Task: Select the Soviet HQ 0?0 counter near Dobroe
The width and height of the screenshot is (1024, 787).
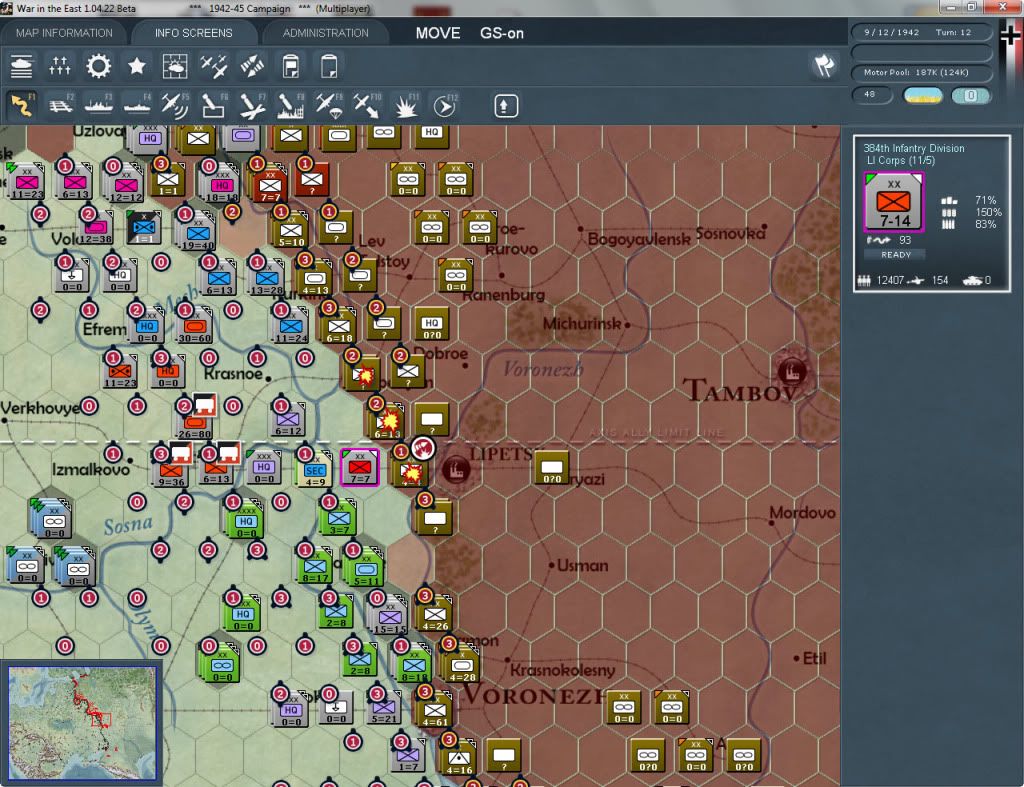Action: [432, 325]
